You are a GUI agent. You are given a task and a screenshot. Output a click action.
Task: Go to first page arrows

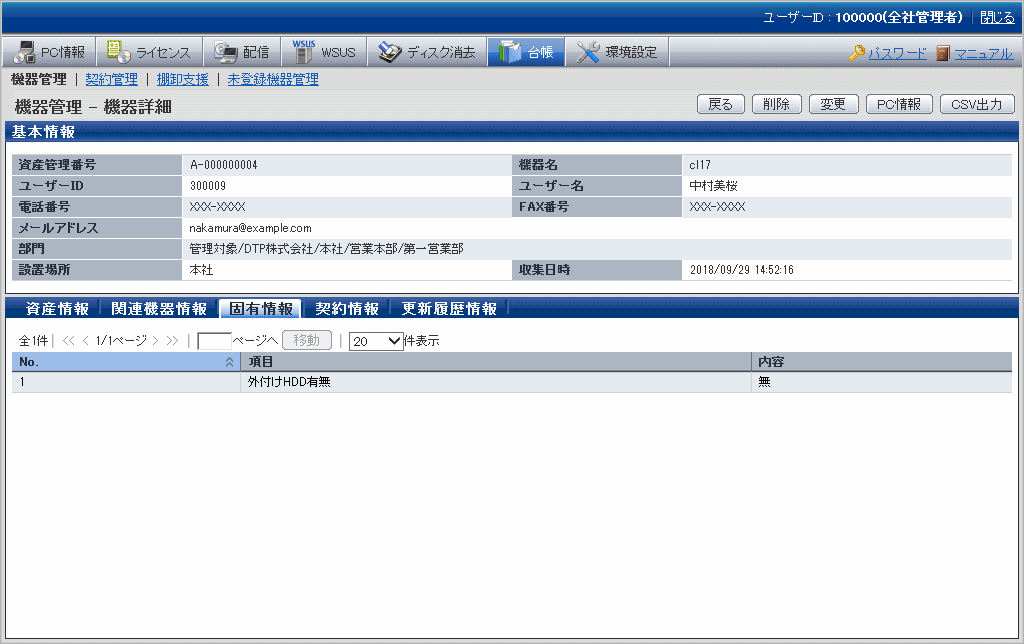[69, 340]
